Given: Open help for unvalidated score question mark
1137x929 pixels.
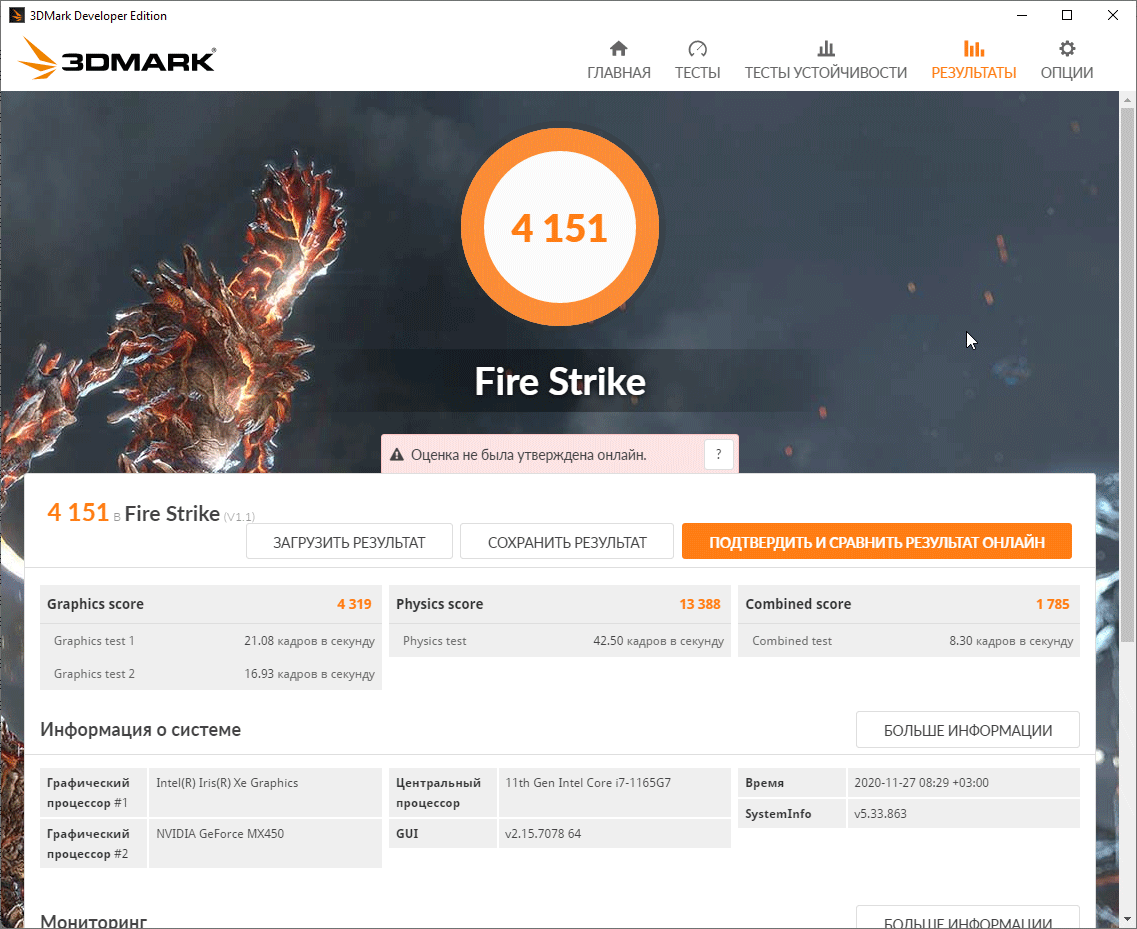Looking at the screenshot, I should pos(719,454).
